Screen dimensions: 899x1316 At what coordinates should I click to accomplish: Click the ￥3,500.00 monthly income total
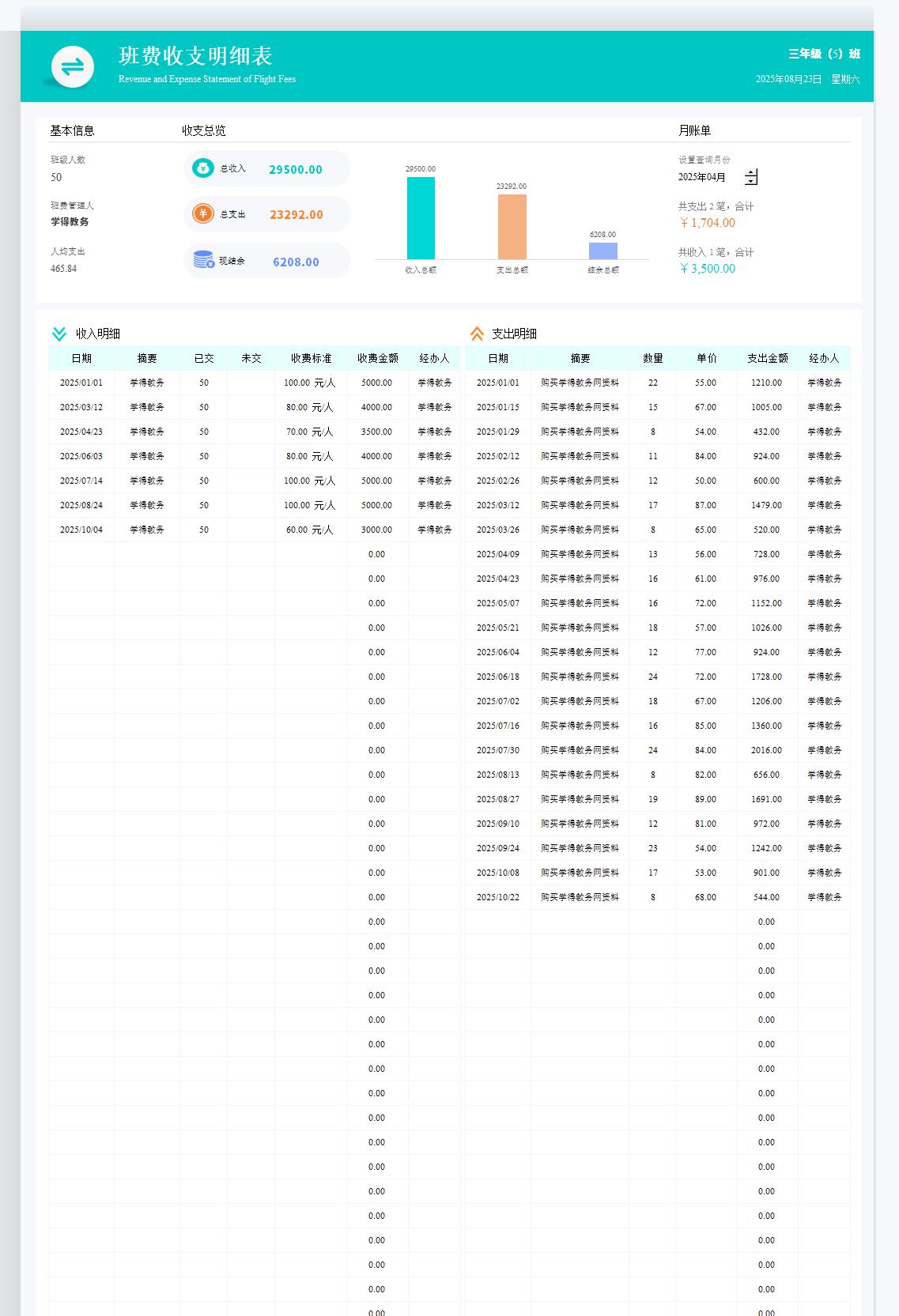click(x=707, y=269)
